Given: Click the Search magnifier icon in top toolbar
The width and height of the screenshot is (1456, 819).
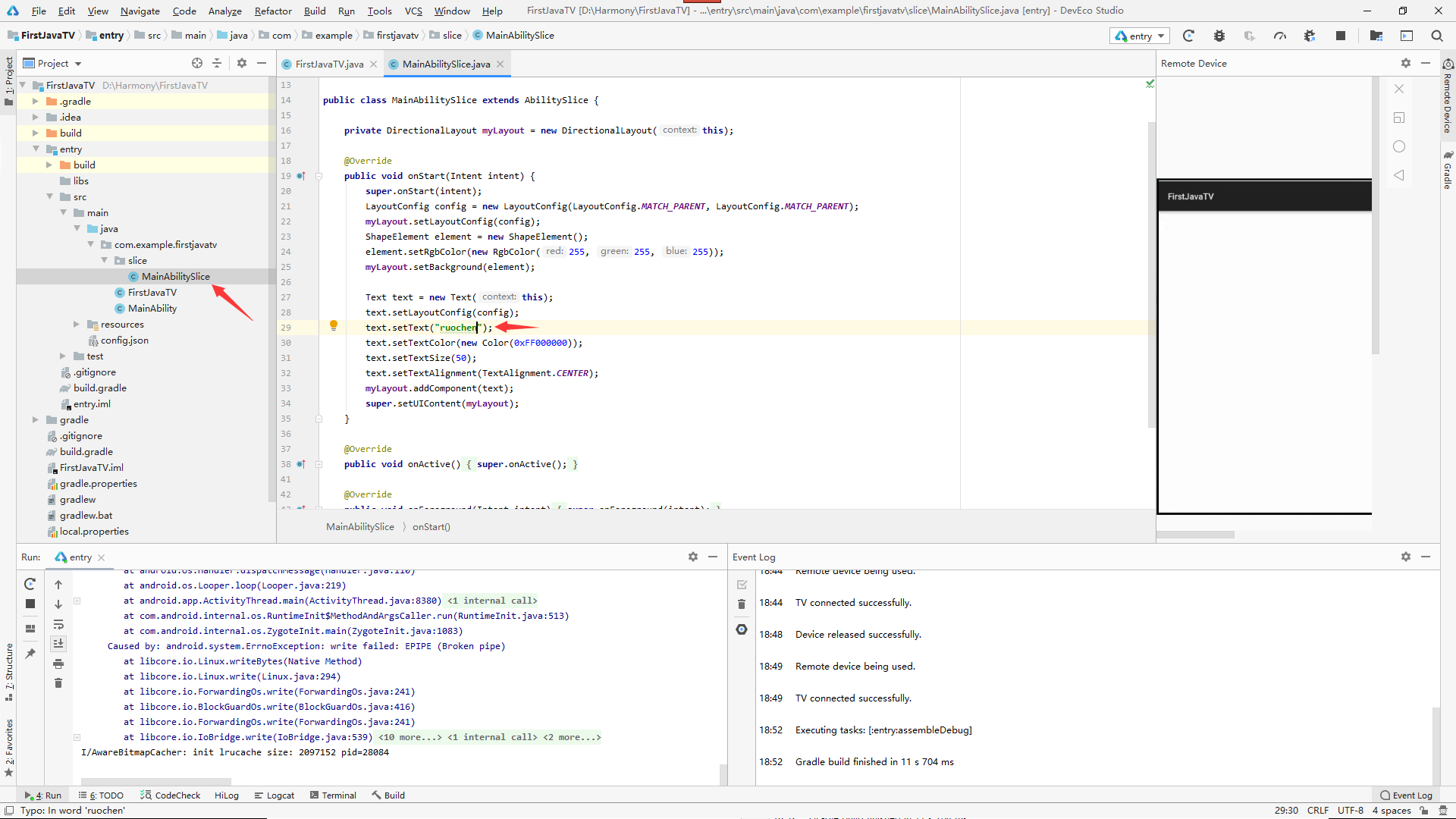Looking at the screenshot, I should coord(1436,36).
